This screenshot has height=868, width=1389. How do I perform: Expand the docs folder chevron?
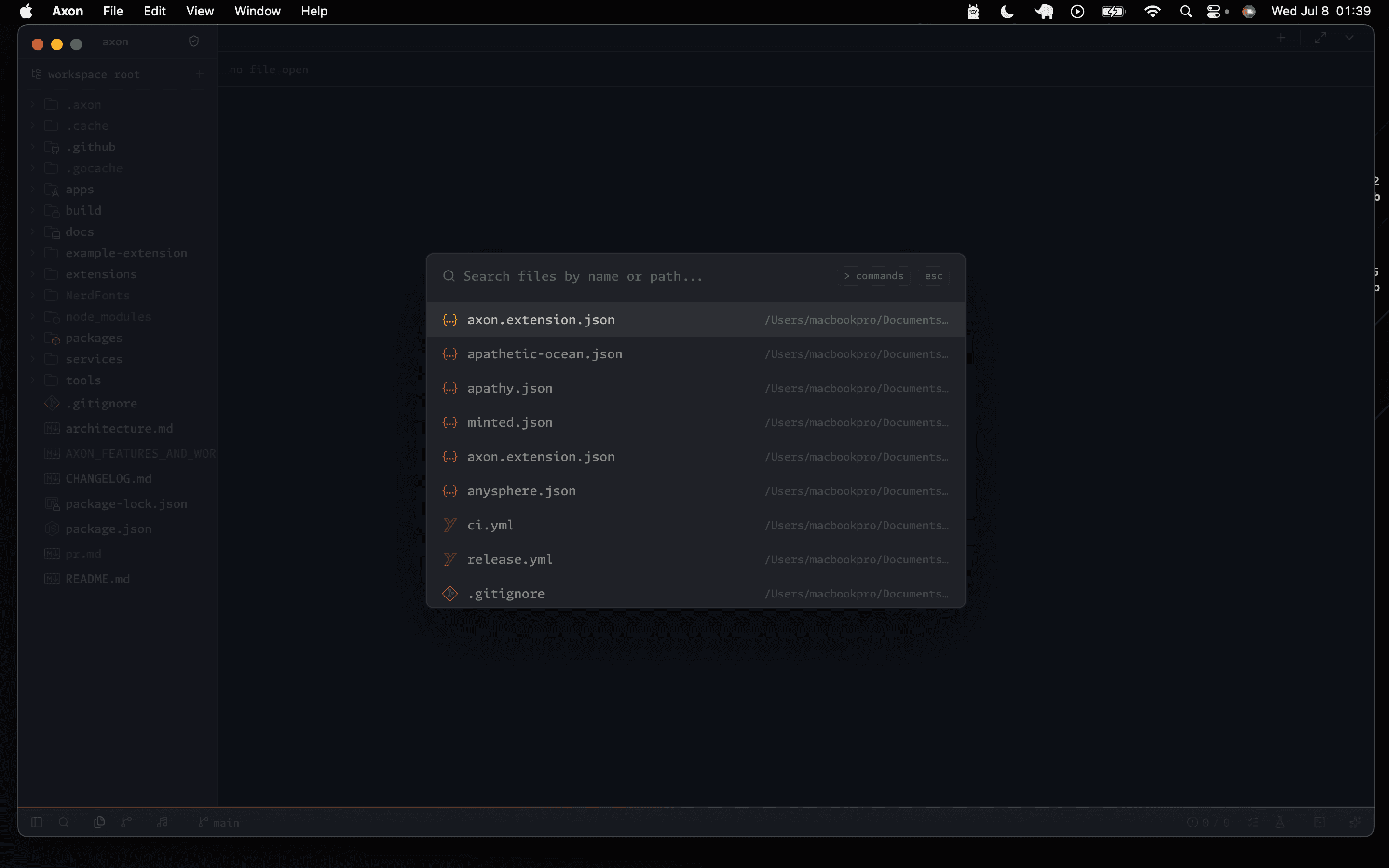tap(33, 232)
